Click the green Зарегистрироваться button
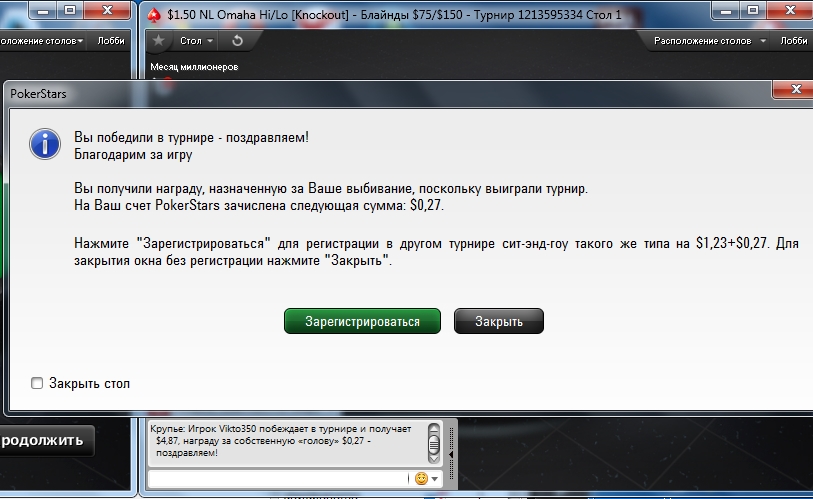The height and width of the screenshot is (499, 813). pos(362,321)
